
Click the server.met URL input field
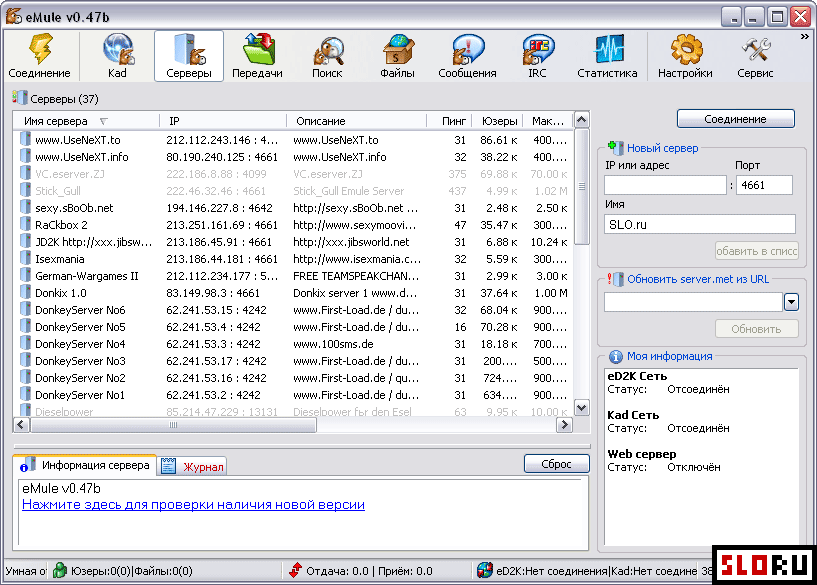694,302
